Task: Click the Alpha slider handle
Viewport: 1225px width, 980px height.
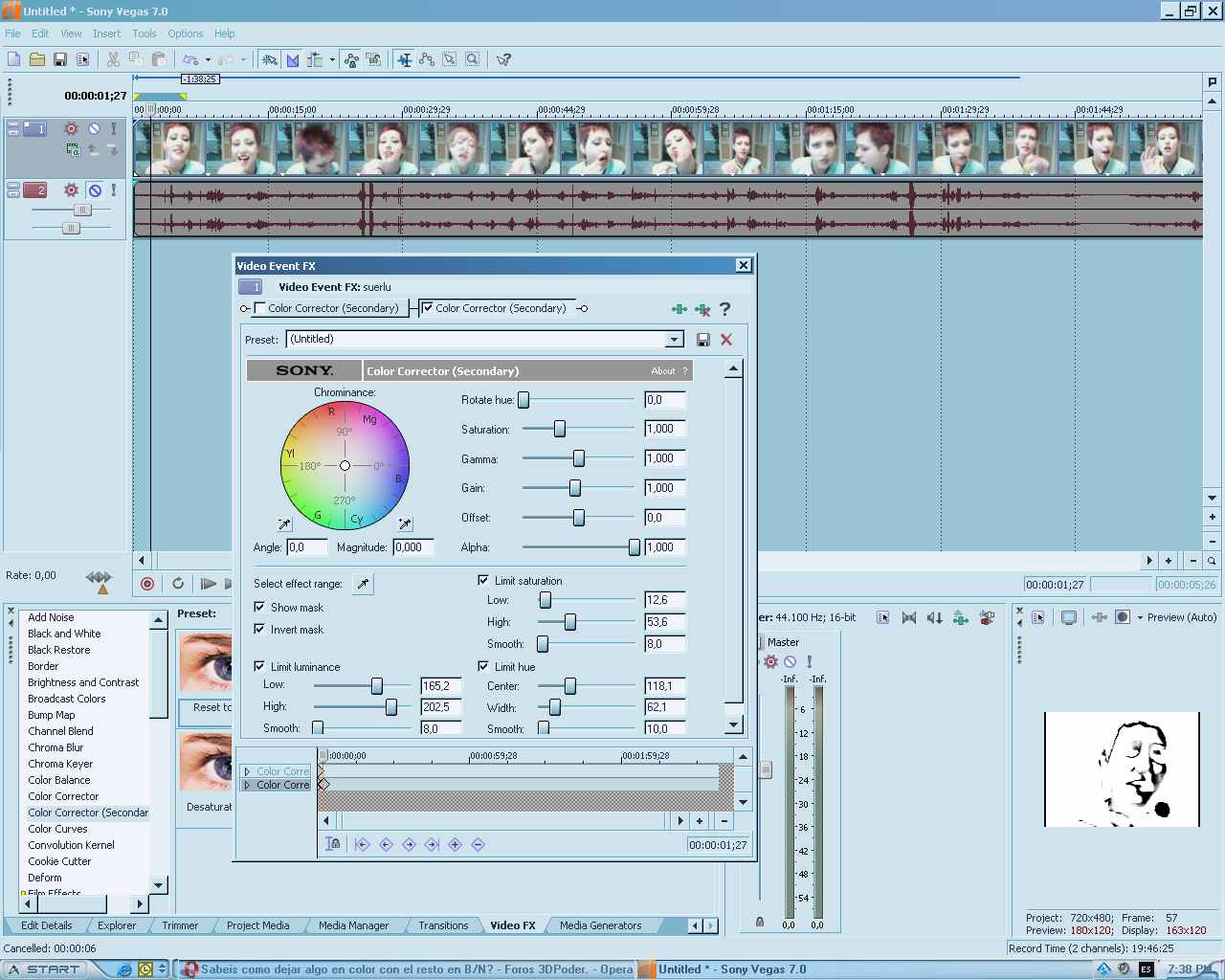Action: (x=634, y=547)
